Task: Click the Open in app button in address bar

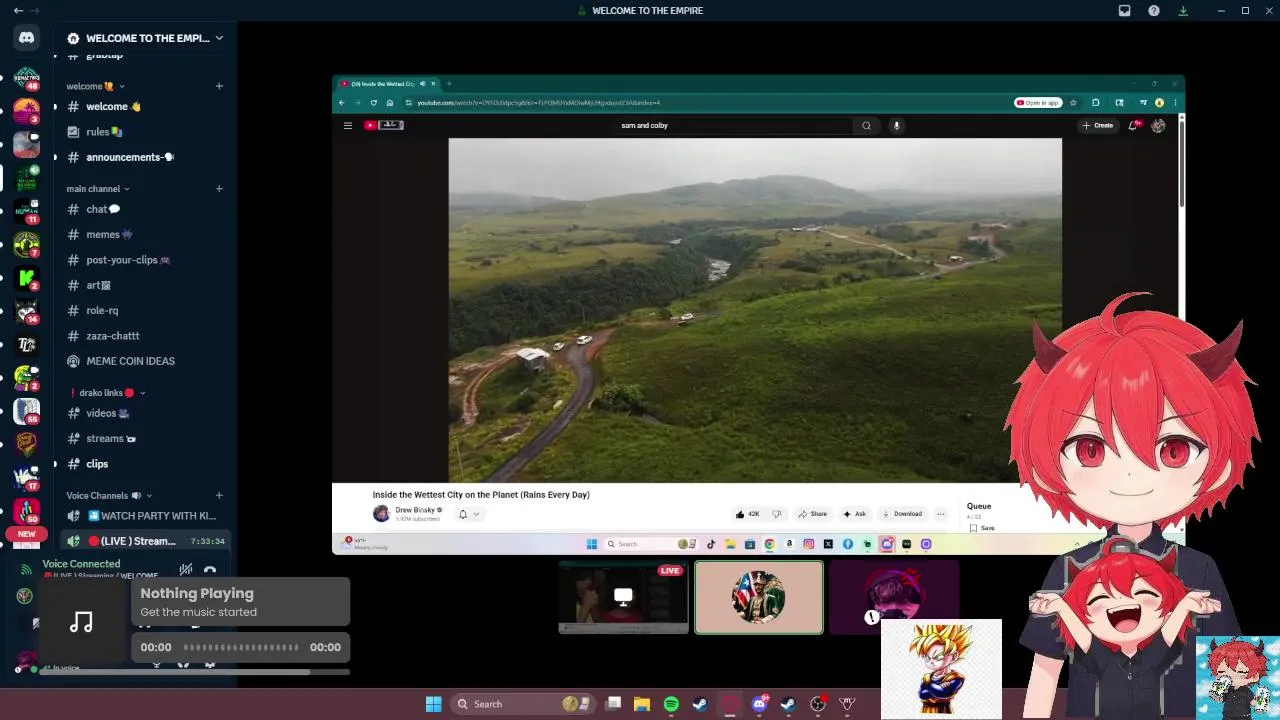Action: [1038, 102]
